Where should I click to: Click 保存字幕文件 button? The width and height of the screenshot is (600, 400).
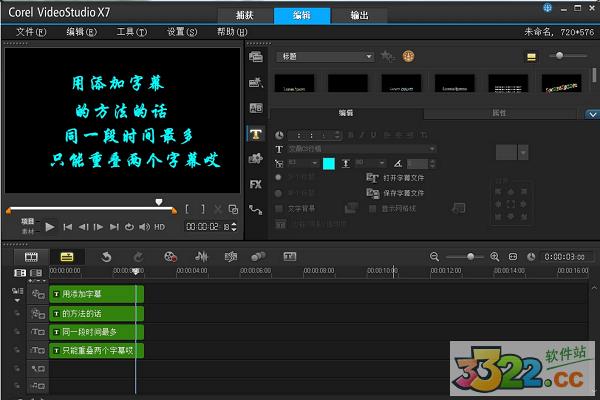(397, 192)
